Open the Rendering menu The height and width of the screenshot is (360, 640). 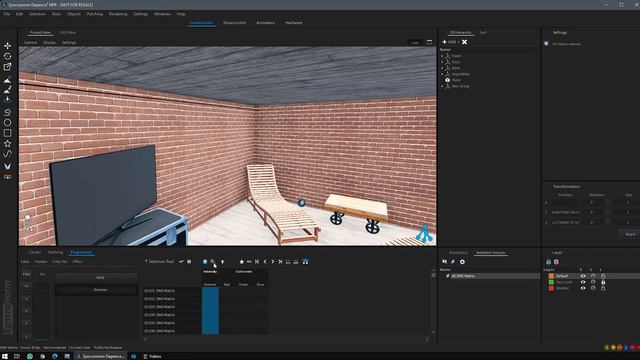coord(118,14)
